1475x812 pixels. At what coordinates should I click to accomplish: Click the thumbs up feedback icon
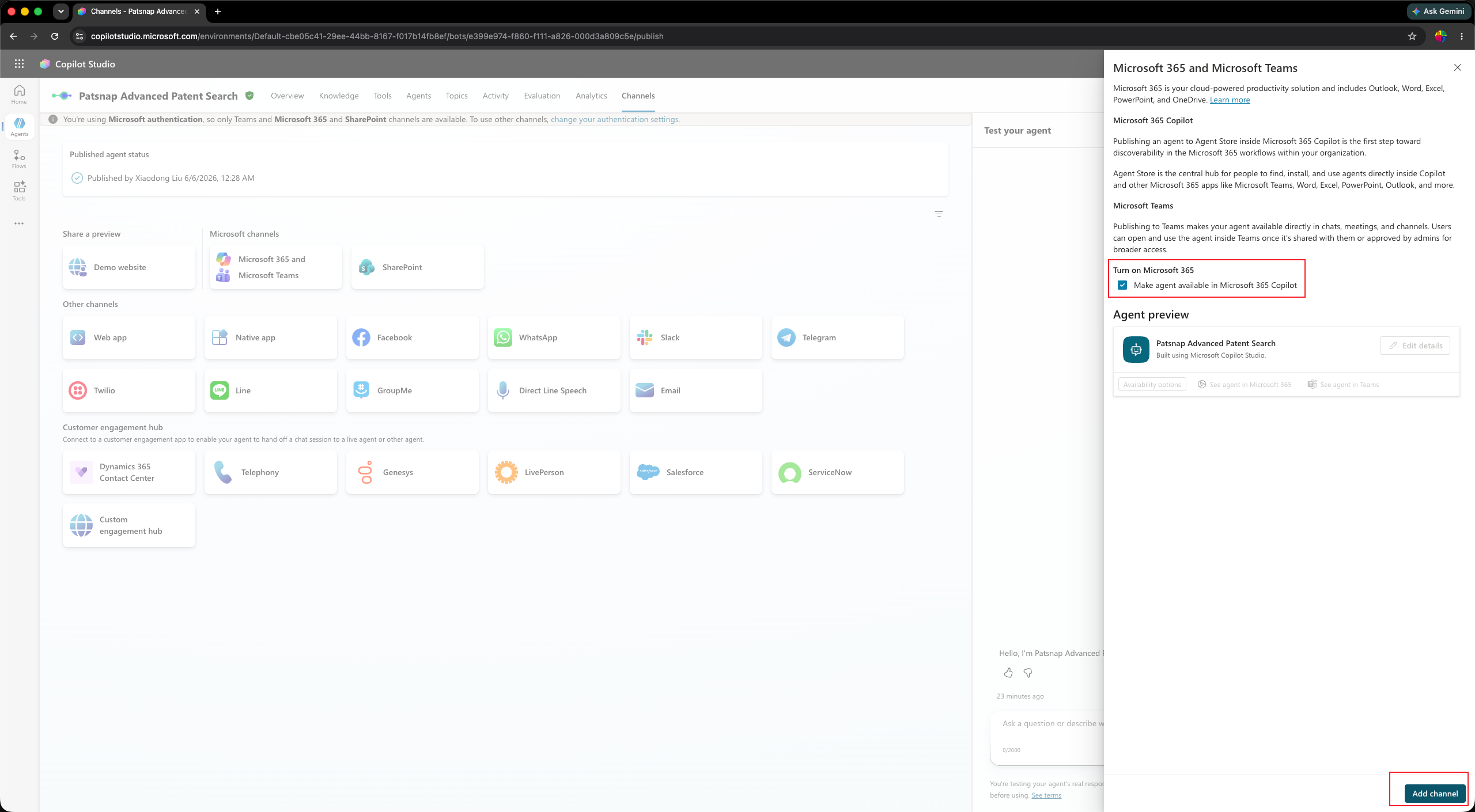click(1008, 673)
